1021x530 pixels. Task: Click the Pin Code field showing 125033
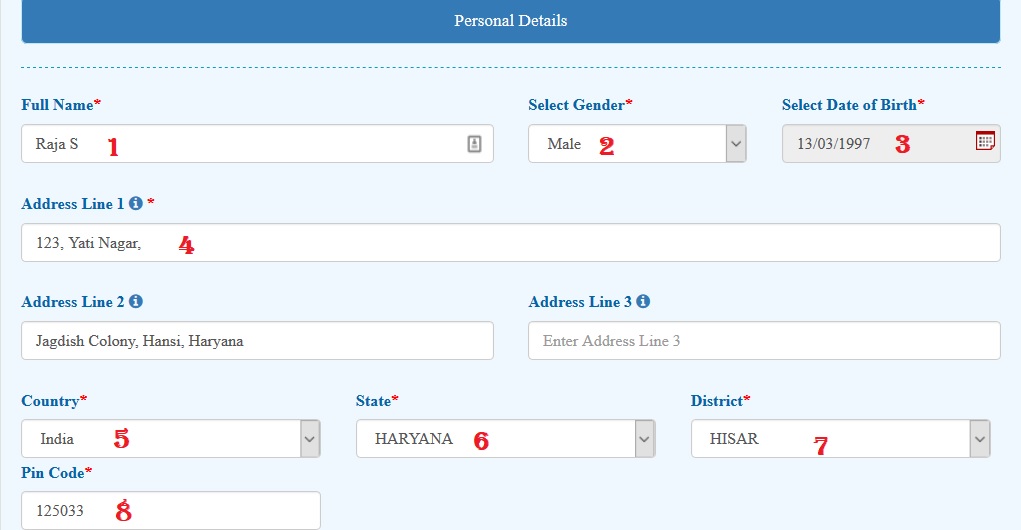(x=171, y=510)
